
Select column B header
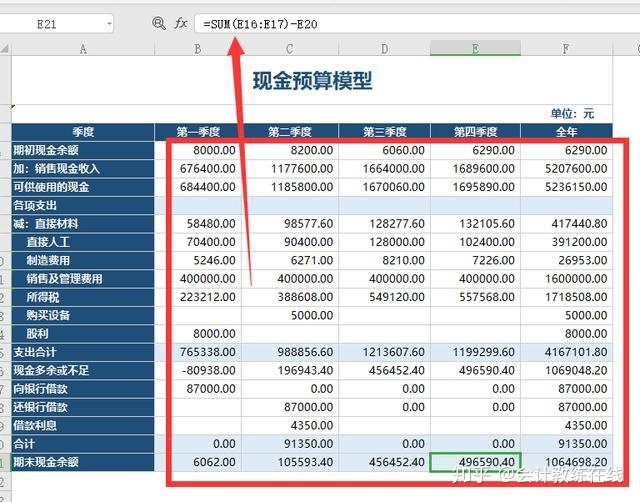tap(198, 49)
